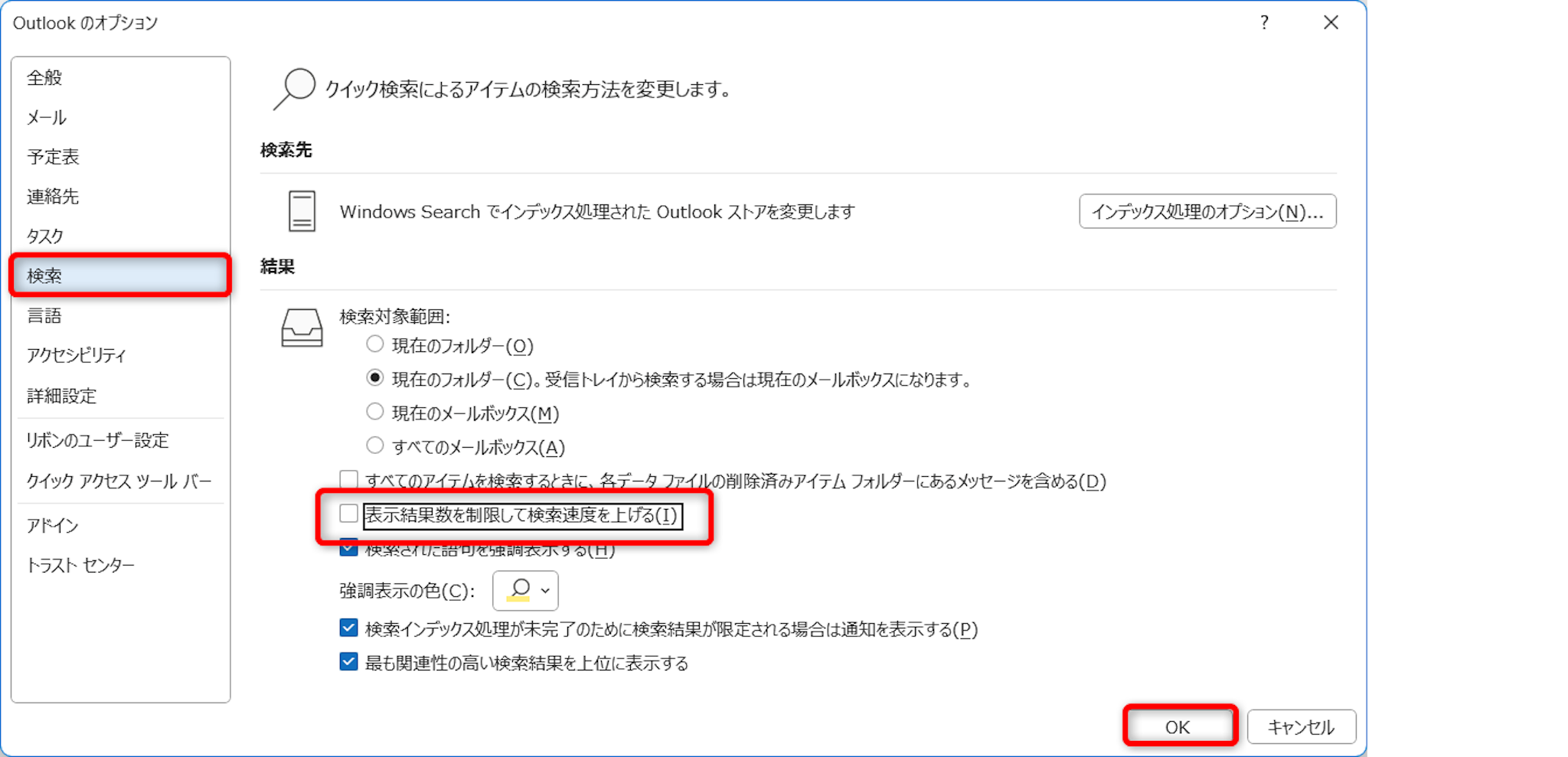The image size is (1568, 757).
Task: Open the メール options category
Action: (47, 117)
